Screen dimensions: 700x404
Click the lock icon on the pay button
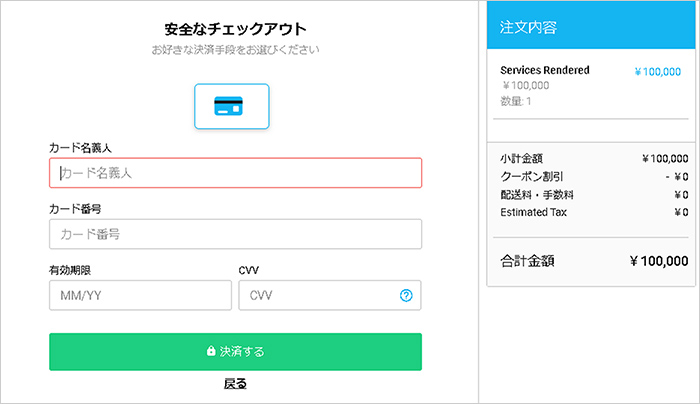coord(211,352)
